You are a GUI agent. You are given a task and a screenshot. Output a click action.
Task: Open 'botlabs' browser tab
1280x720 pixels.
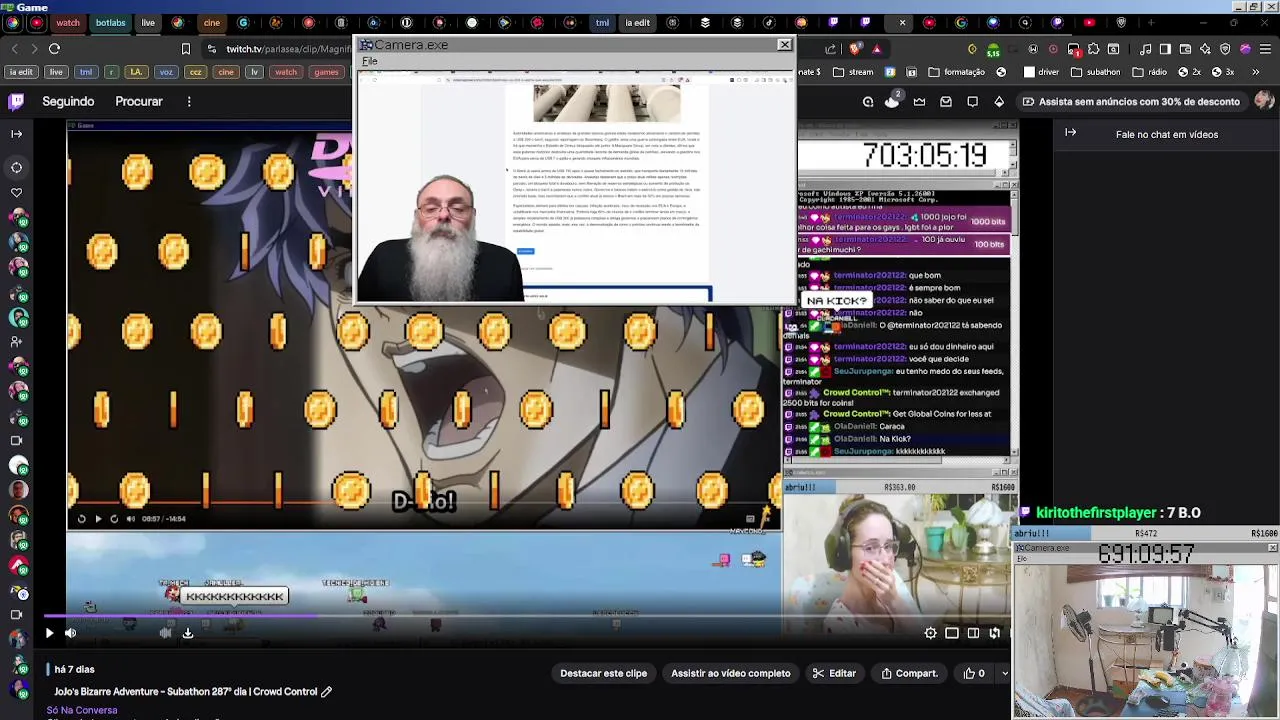point(110,22)
